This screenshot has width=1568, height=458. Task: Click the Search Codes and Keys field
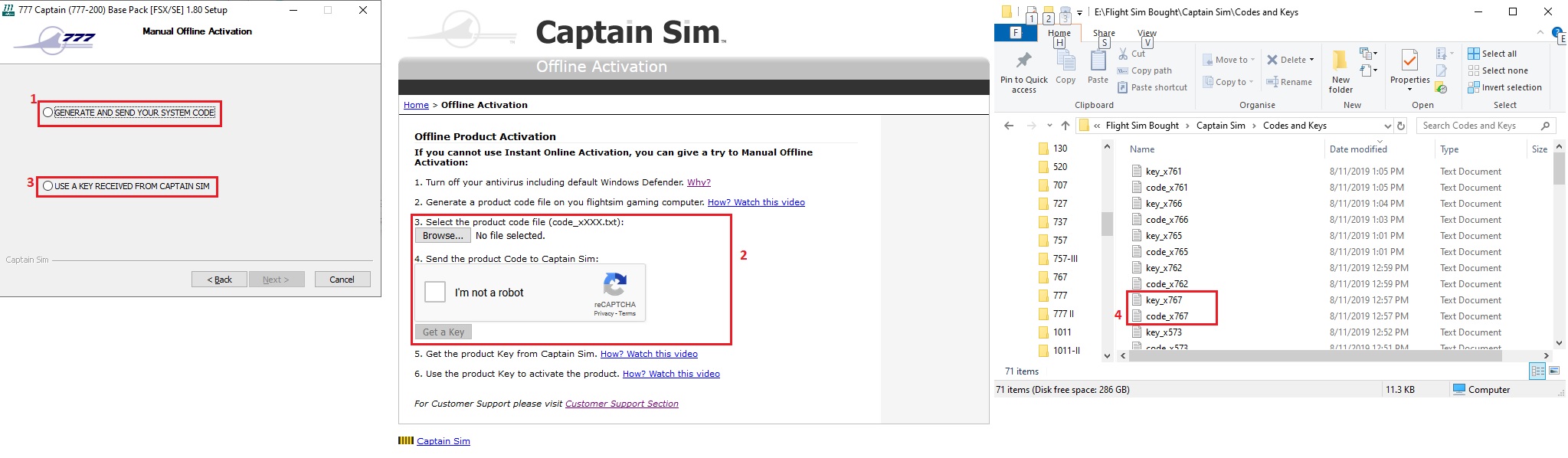[x=1478, y=126]
